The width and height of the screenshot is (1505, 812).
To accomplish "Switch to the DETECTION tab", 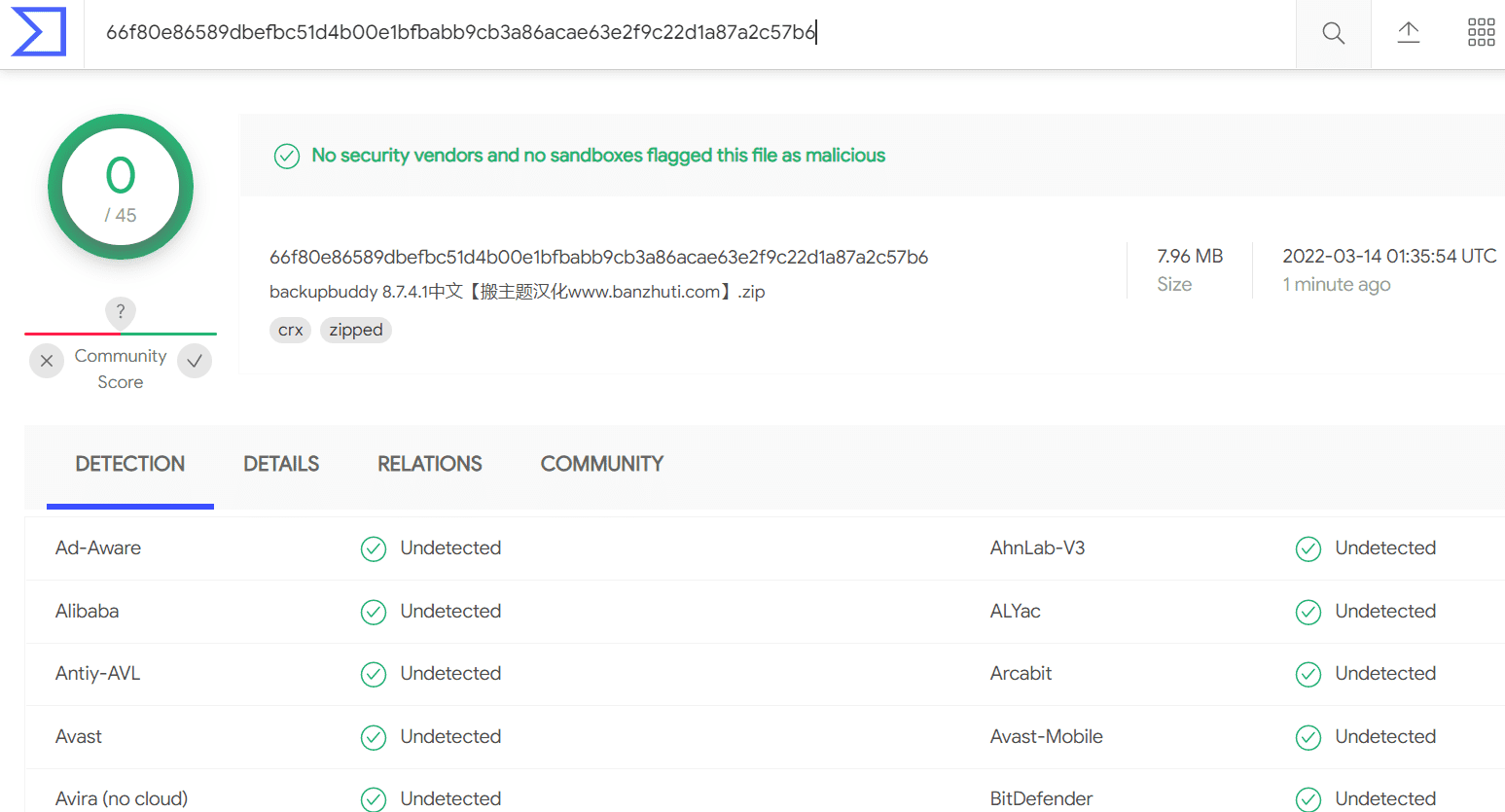I will click(130, 464).
